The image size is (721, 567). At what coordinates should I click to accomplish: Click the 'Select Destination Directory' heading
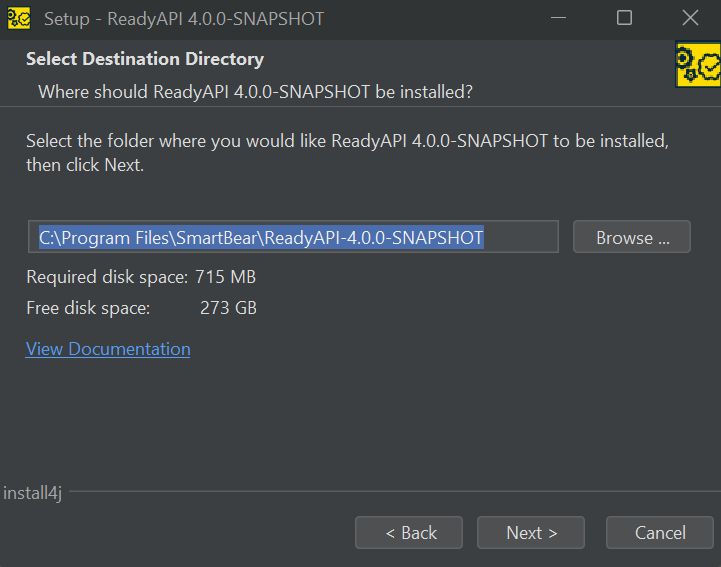[145, 59]
